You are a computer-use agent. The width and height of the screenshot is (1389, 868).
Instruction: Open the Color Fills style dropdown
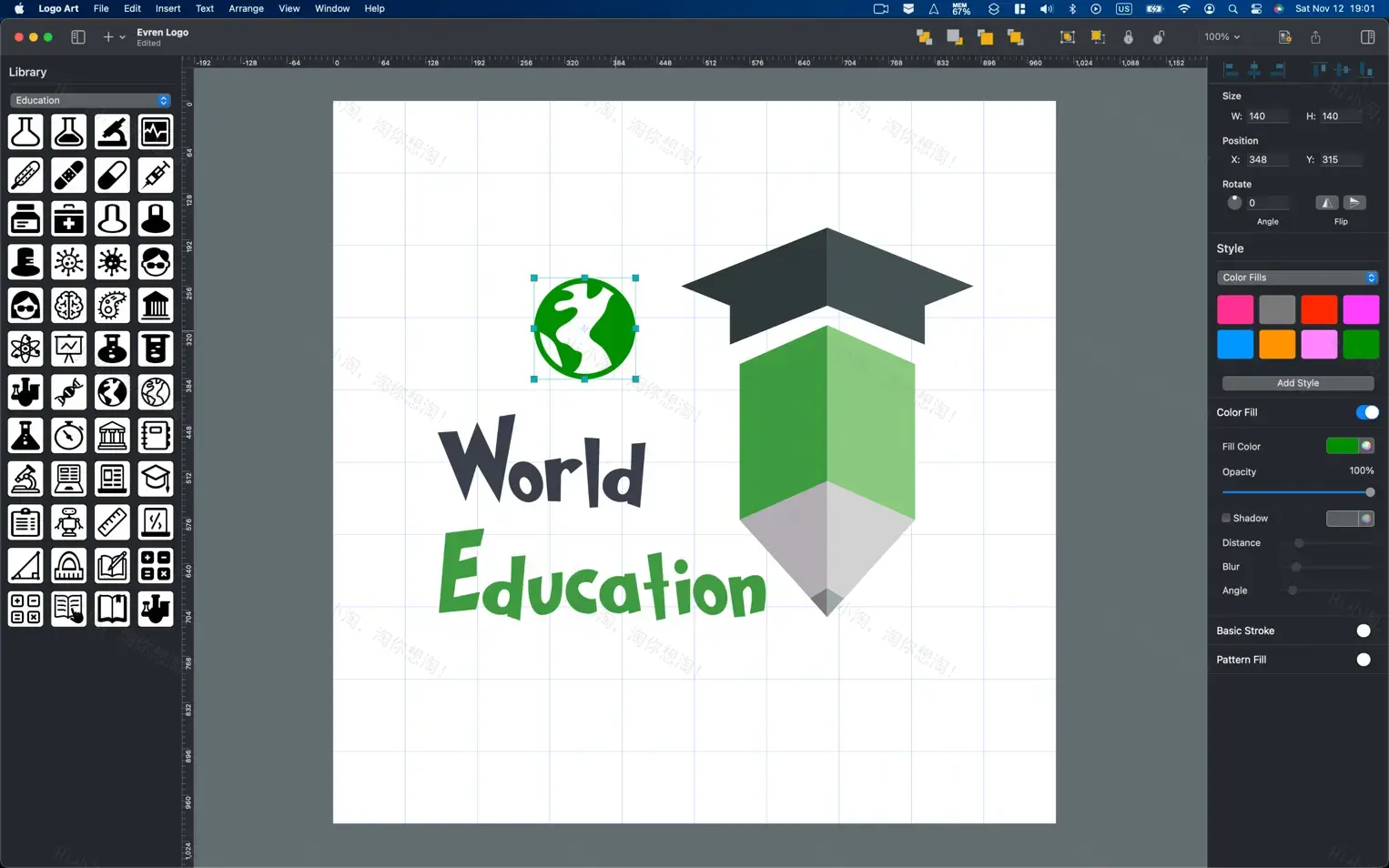point(1298,278)
